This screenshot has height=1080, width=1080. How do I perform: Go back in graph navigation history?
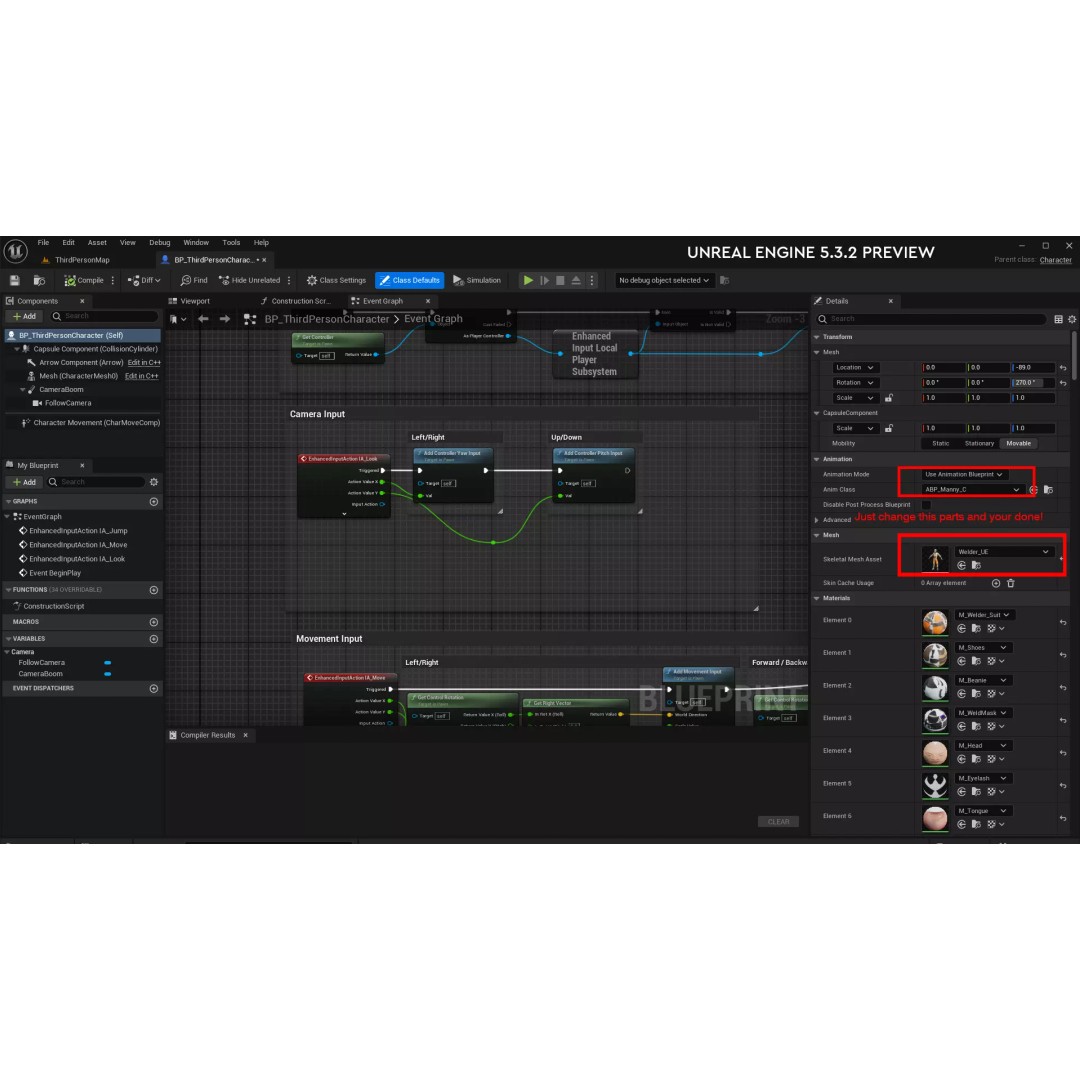(x=203, y=319)
